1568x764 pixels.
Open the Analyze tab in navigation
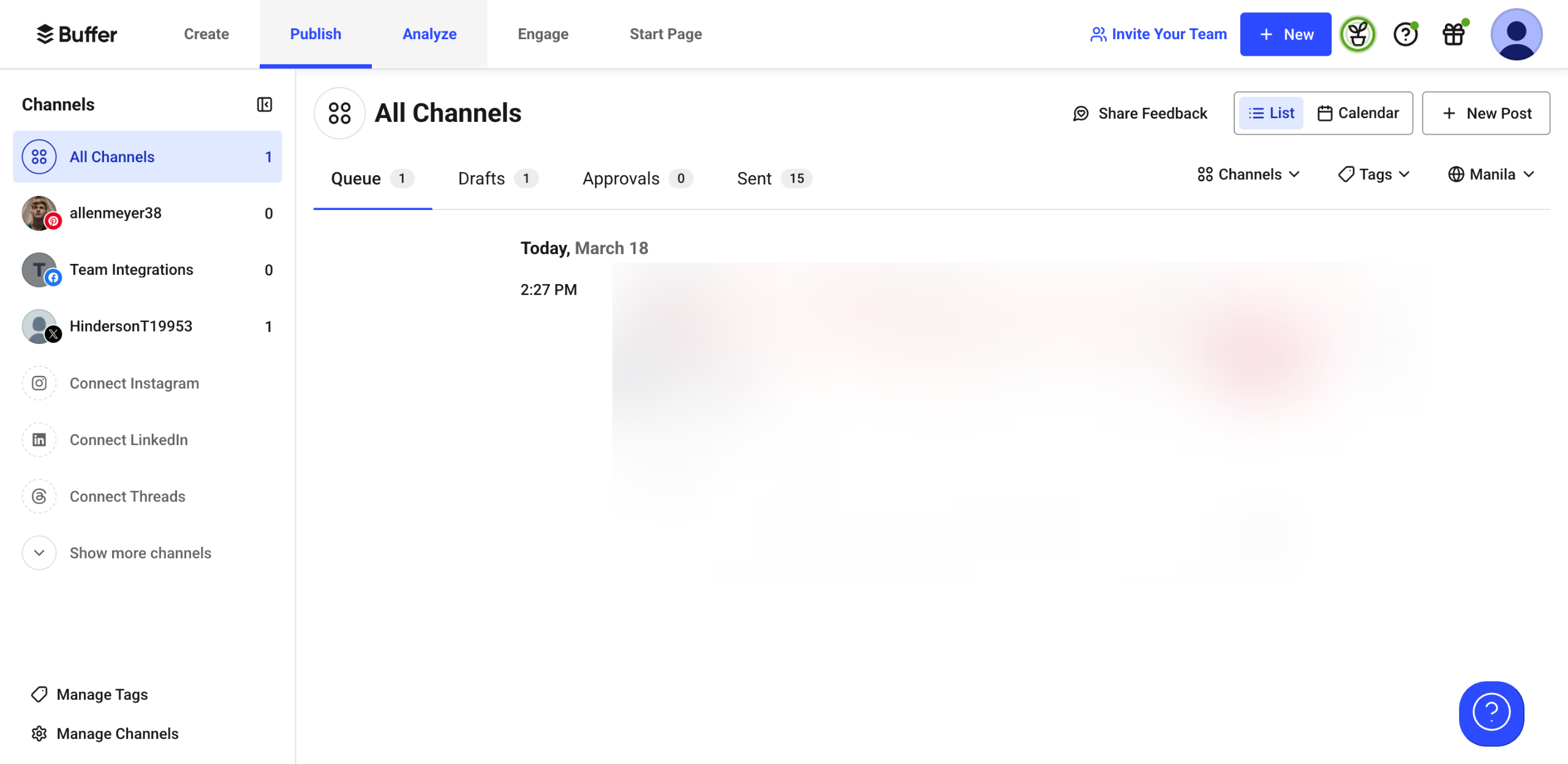429,34
